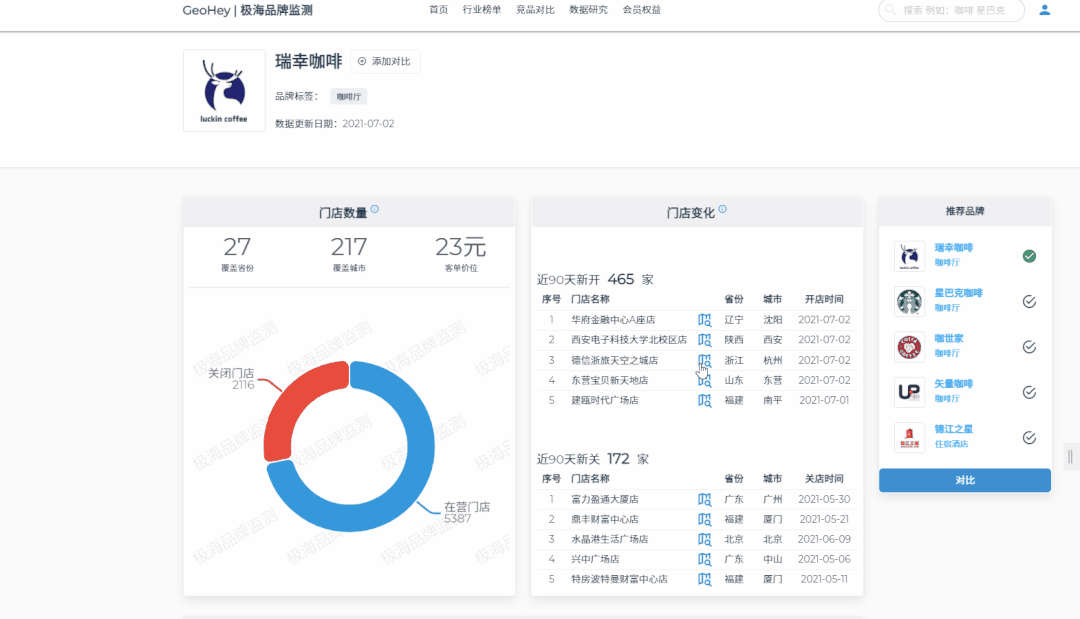Click the 添加对比 button

click(385, 61)
